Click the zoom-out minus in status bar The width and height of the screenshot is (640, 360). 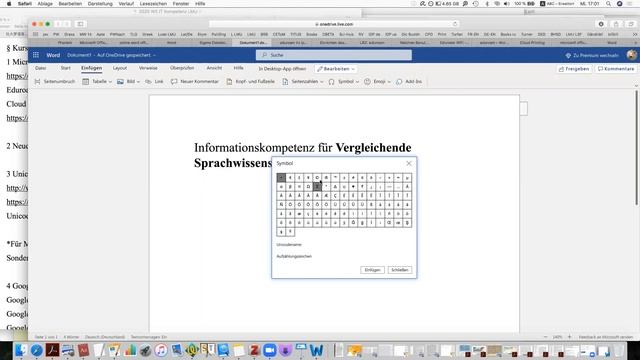point(545,337)
